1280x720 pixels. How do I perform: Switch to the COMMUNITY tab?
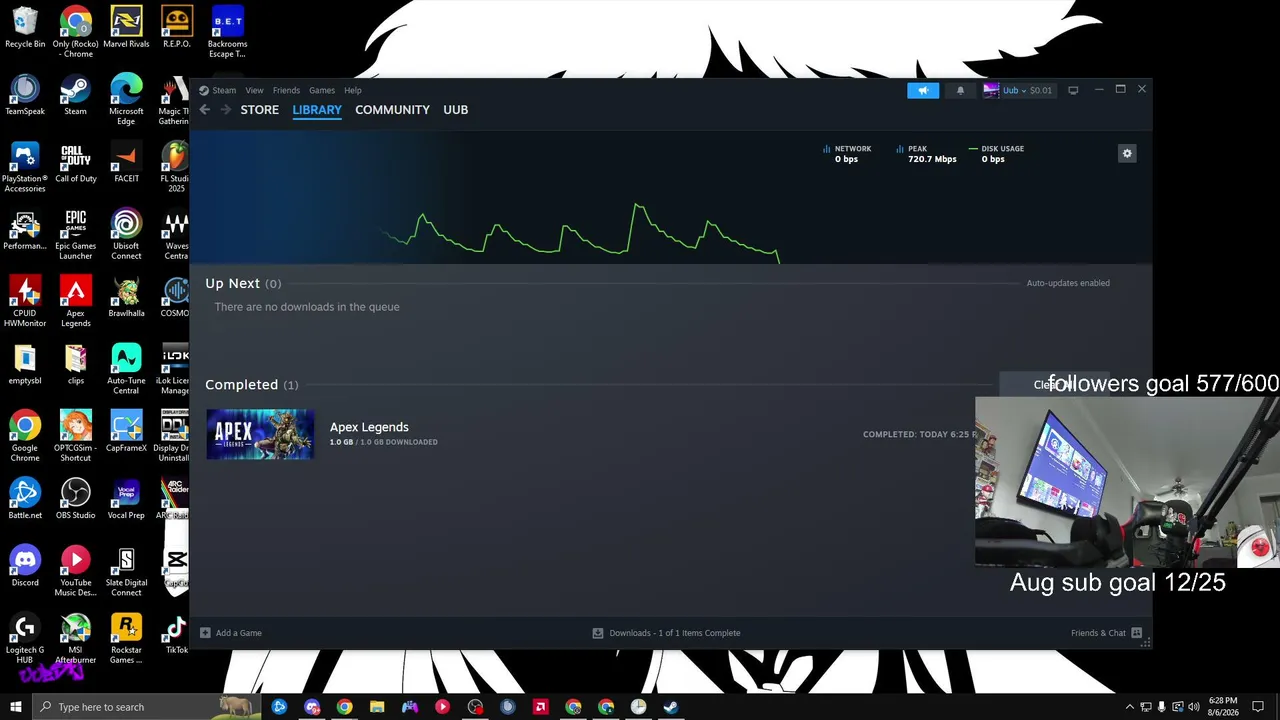tap(392, 110)
